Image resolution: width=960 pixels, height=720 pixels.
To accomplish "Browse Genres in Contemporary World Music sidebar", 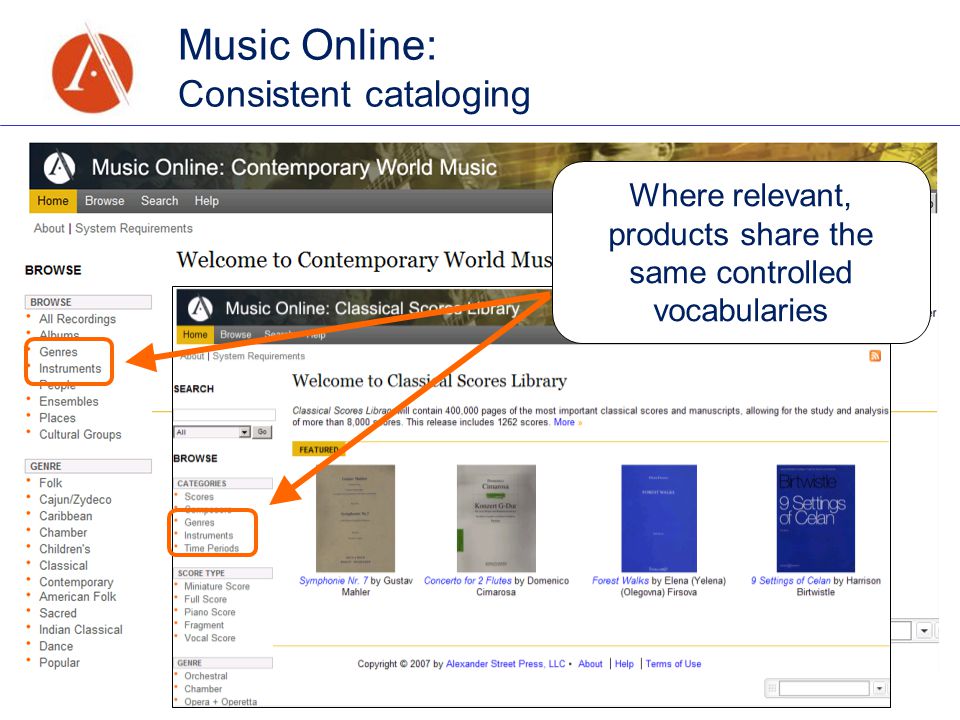I will (58, 352).
